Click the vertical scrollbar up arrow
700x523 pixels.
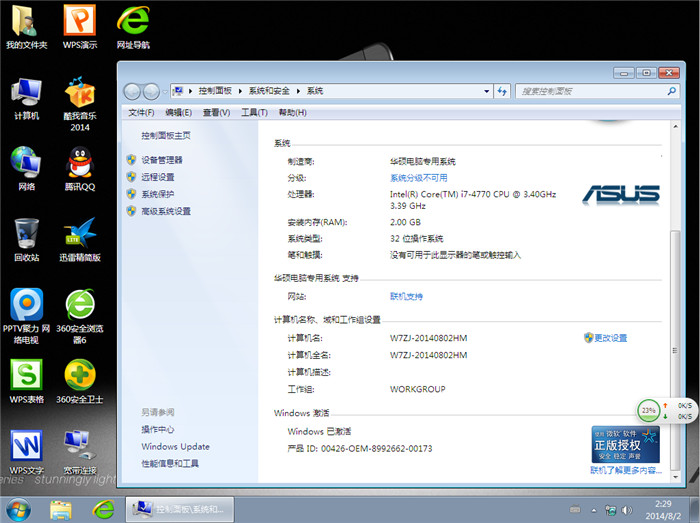(x=675, y=127)
